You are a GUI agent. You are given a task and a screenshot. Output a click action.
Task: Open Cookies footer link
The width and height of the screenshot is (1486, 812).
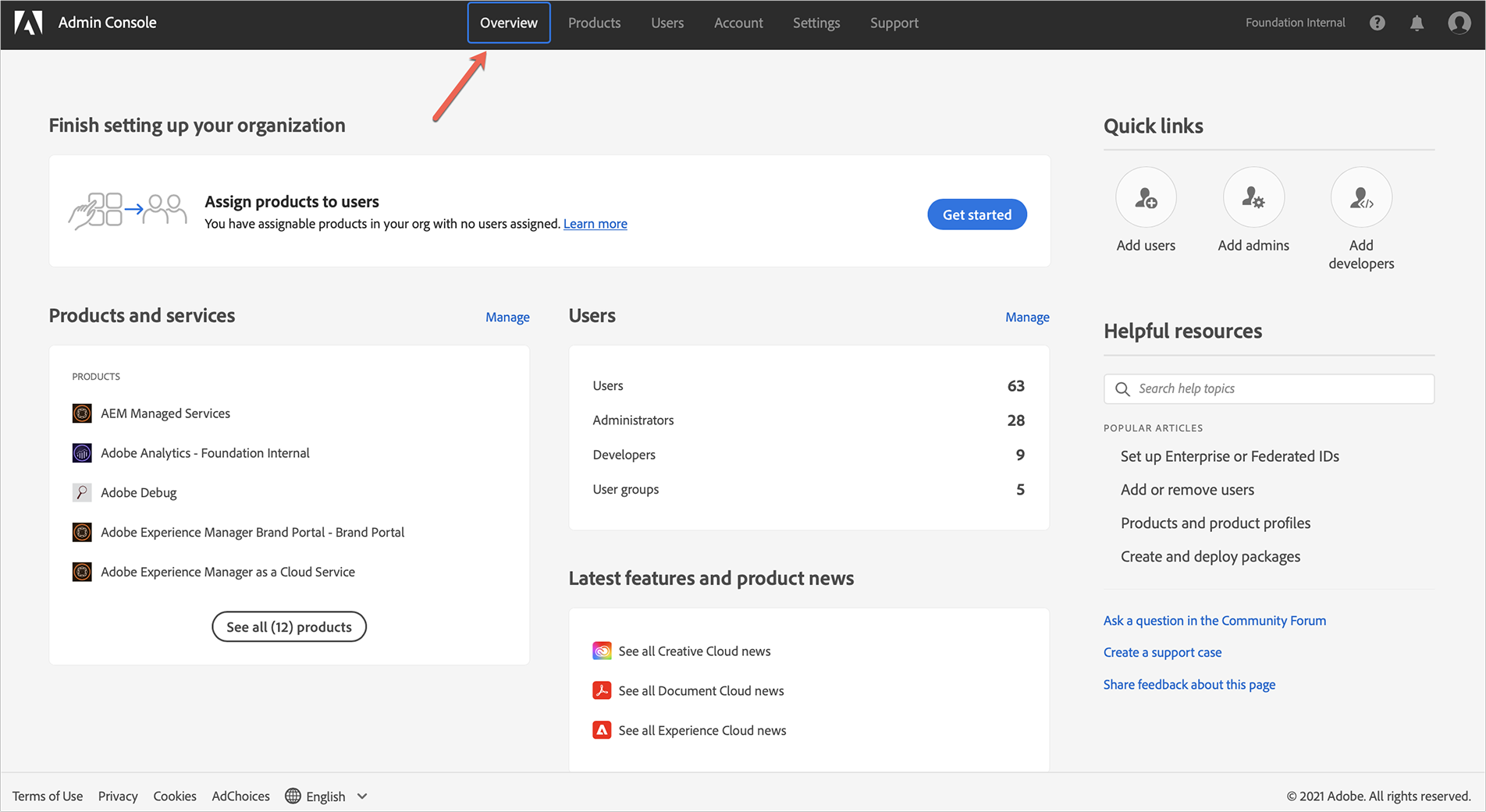click(175, 796)
